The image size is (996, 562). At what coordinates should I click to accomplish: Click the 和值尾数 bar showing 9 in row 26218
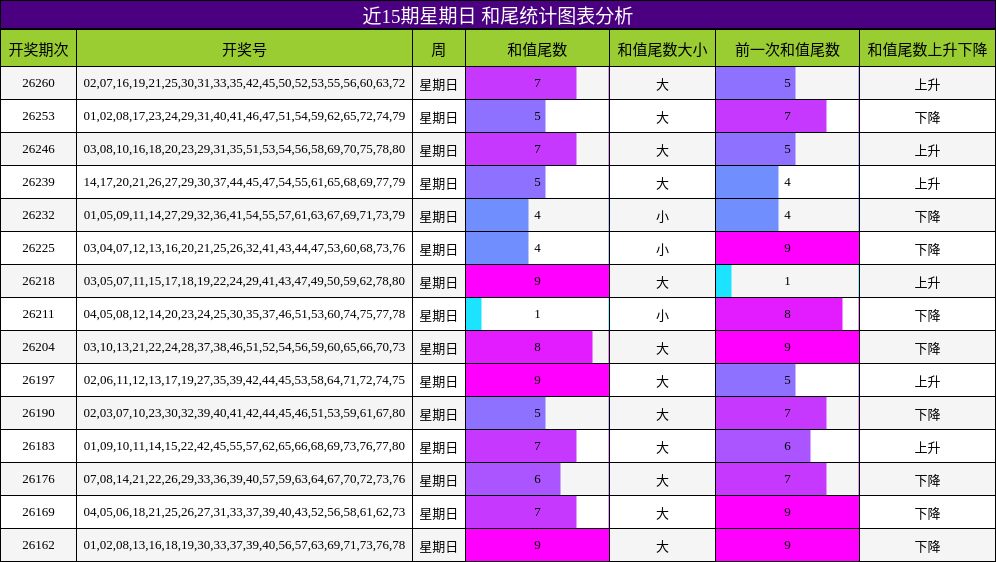click(x=537, y=281)
